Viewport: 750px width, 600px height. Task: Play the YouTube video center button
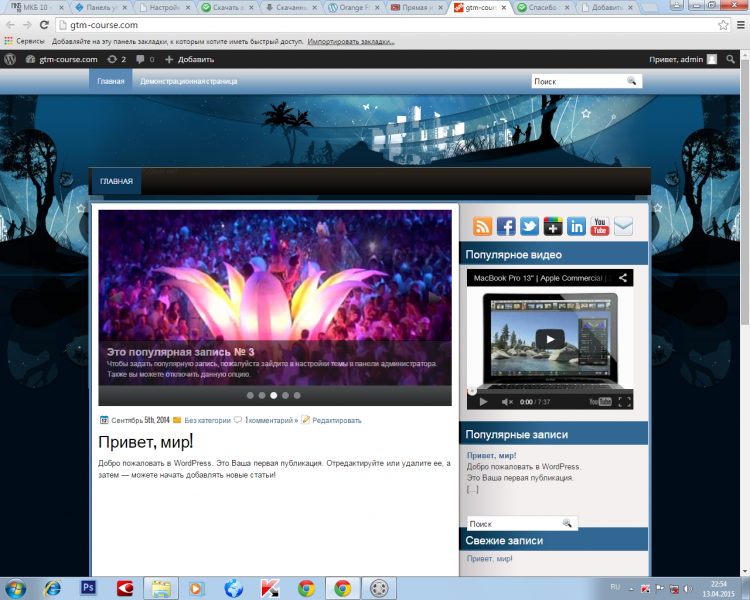click(x=550, y=339)
